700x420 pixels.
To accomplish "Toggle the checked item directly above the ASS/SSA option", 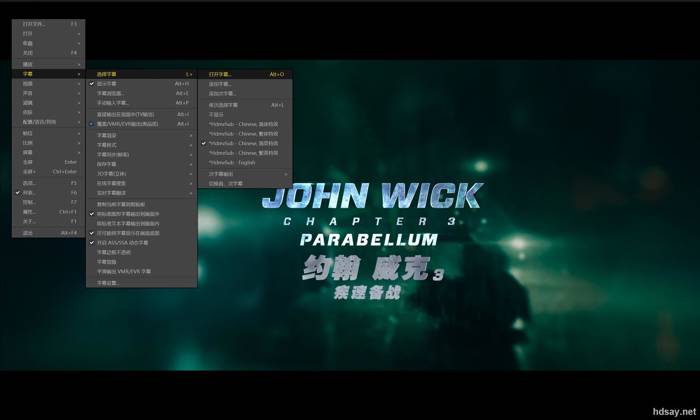I will (x=142, y=233).
